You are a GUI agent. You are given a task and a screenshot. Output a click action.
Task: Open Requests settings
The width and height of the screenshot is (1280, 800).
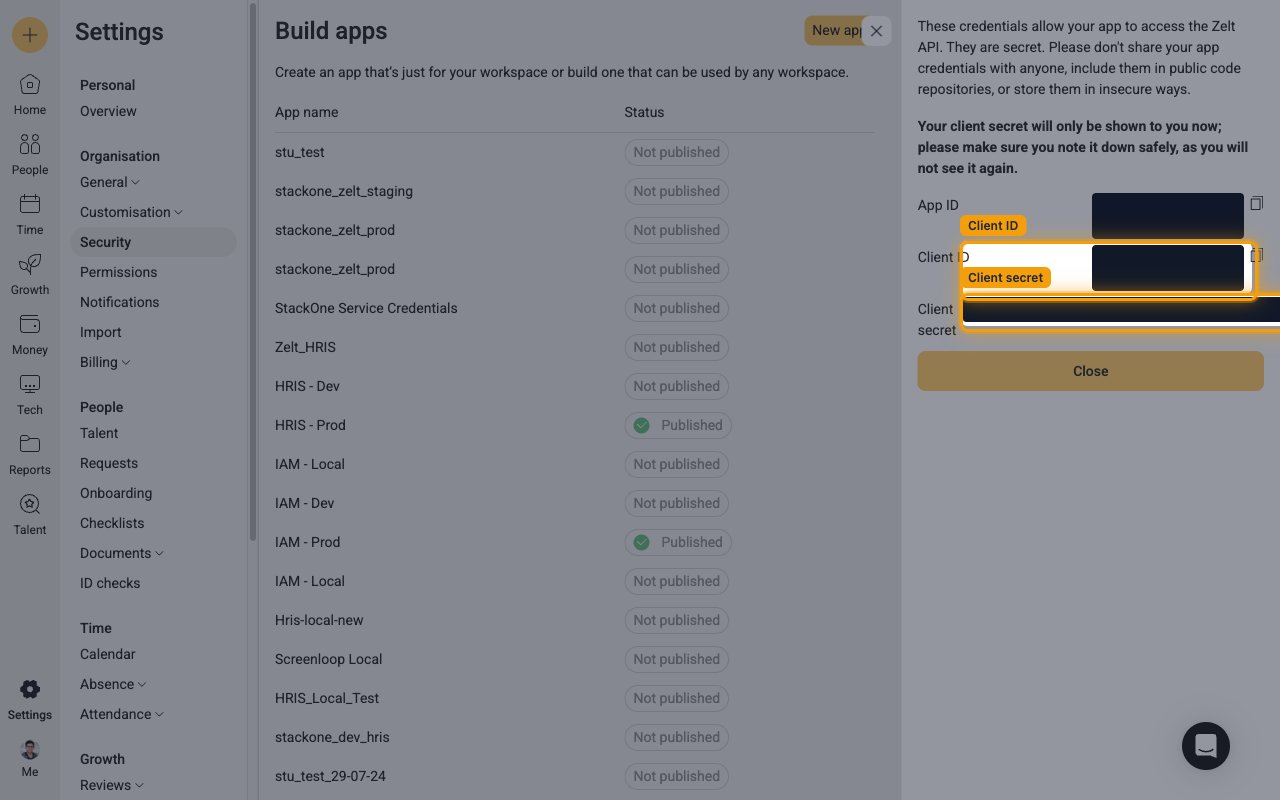109,463
